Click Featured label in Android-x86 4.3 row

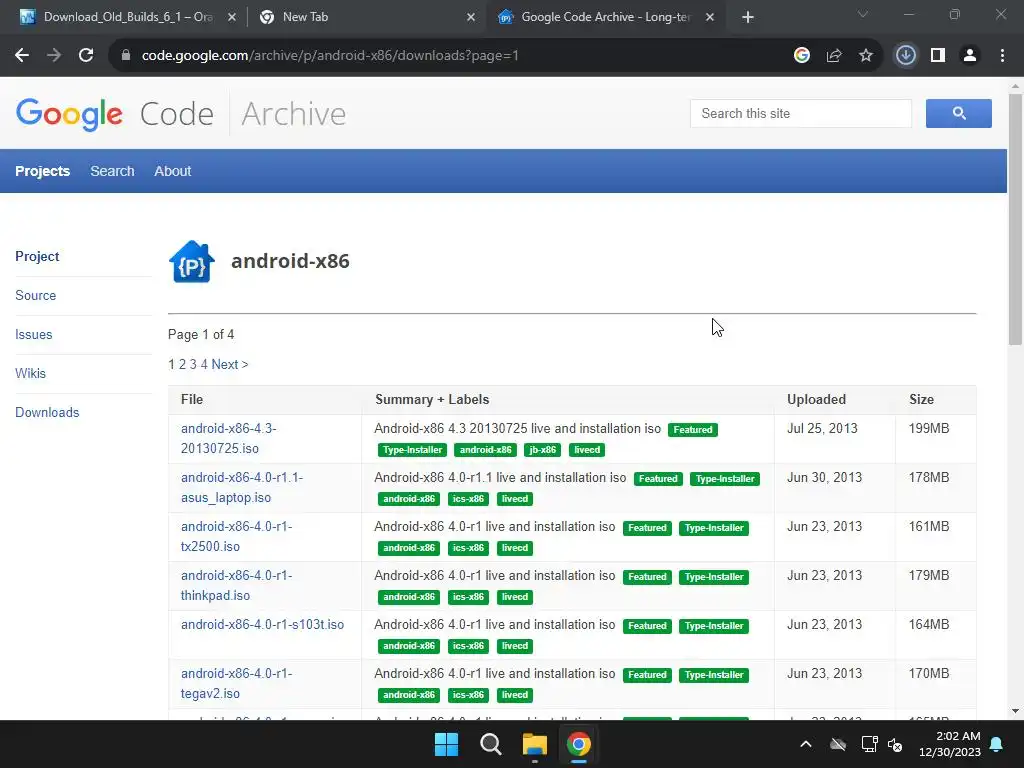[692, 430]
